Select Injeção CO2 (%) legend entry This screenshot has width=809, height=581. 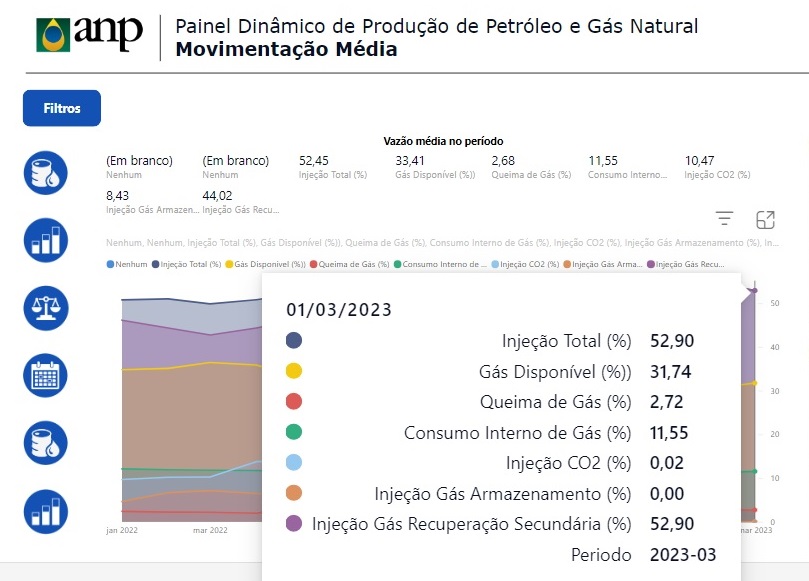click(x=525, y=264)
